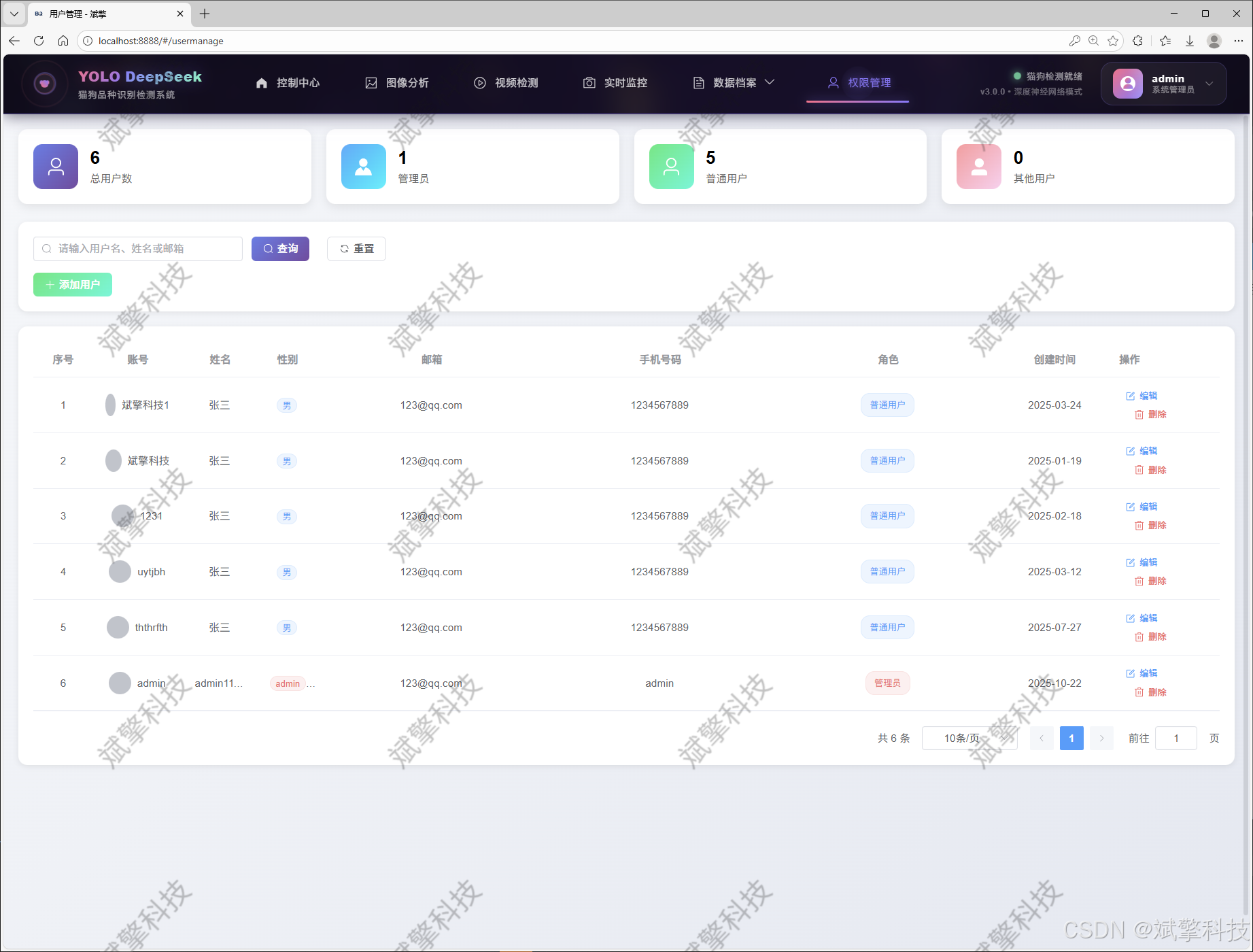Viewport: 1253px width, 952px height.
Task: Delete user ththrfth
Action: 1150,636
